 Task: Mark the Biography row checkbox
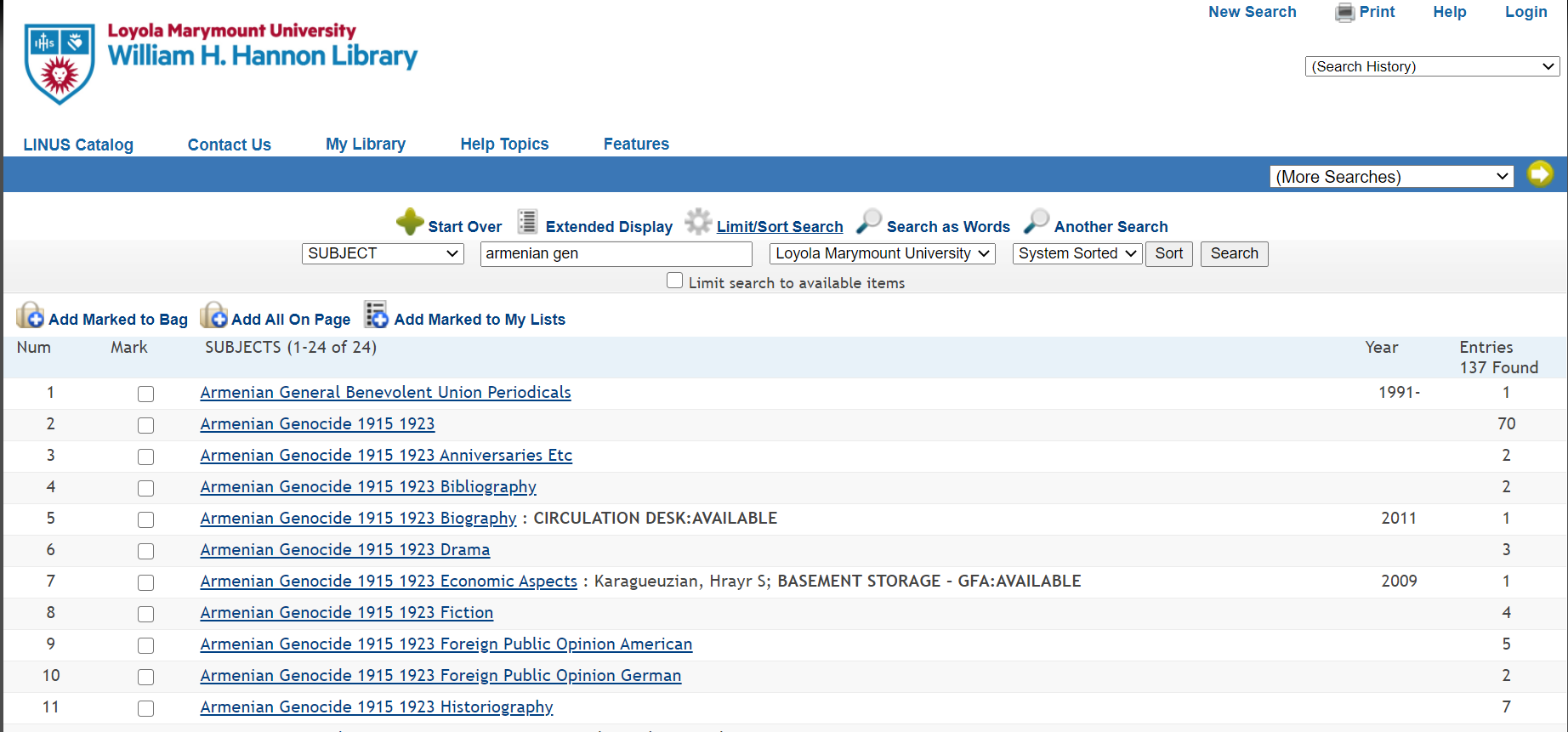point(146,519)
